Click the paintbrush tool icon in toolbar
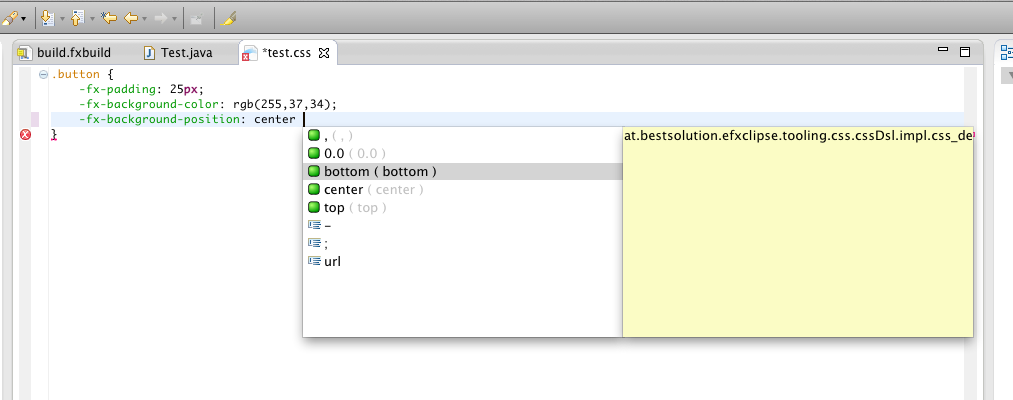Image resolution: width=1013 pixels, height=400 pixels. (x=9, y=18)
